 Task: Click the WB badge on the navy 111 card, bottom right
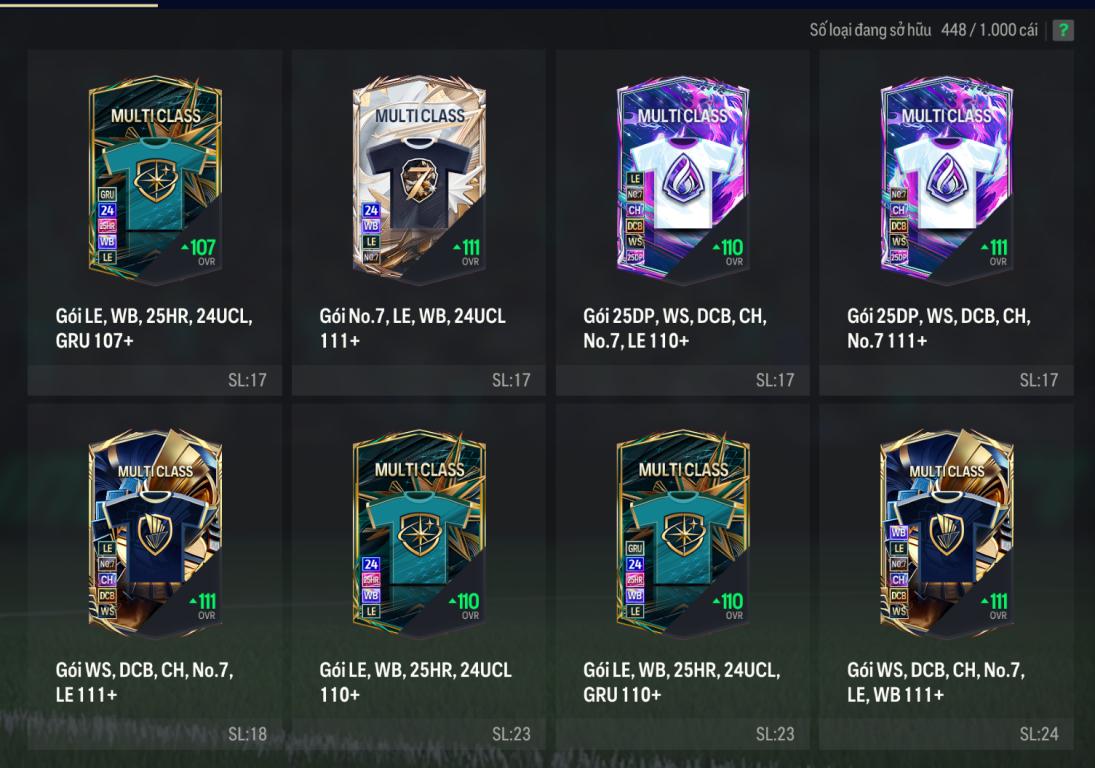(x=898, y=532)
